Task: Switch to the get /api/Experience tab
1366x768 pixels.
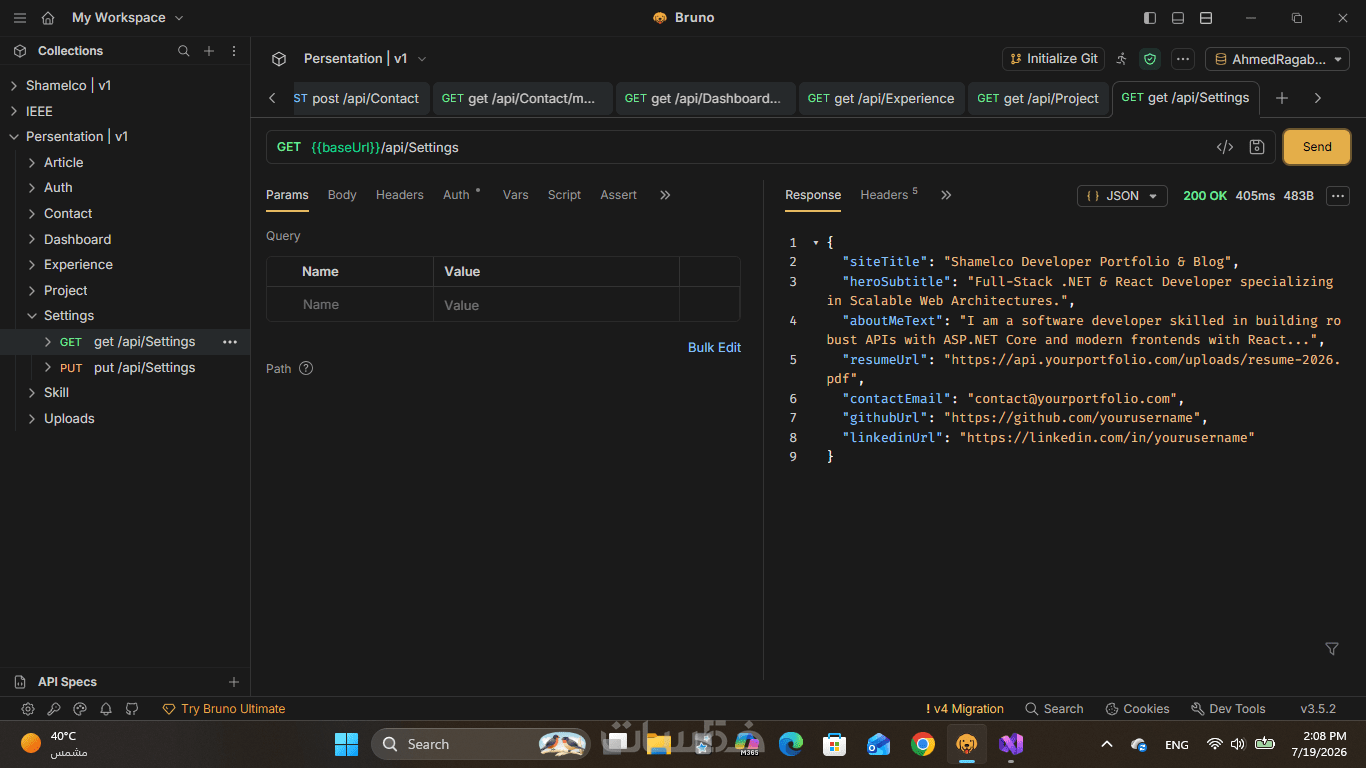Action: coord(881,98)
